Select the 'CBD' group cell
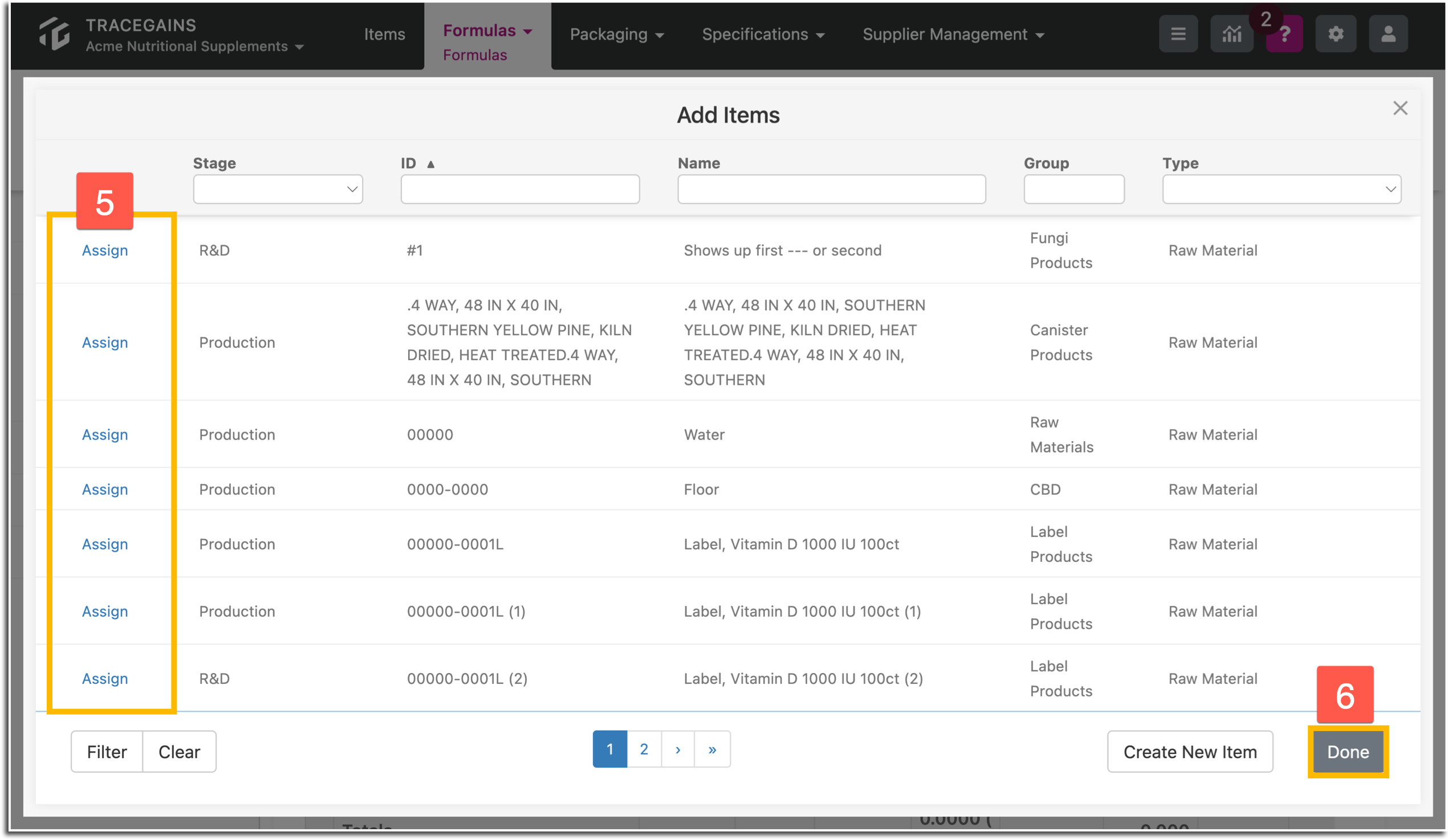Viewport: 1448px width, 840px height. (1045, 490)
